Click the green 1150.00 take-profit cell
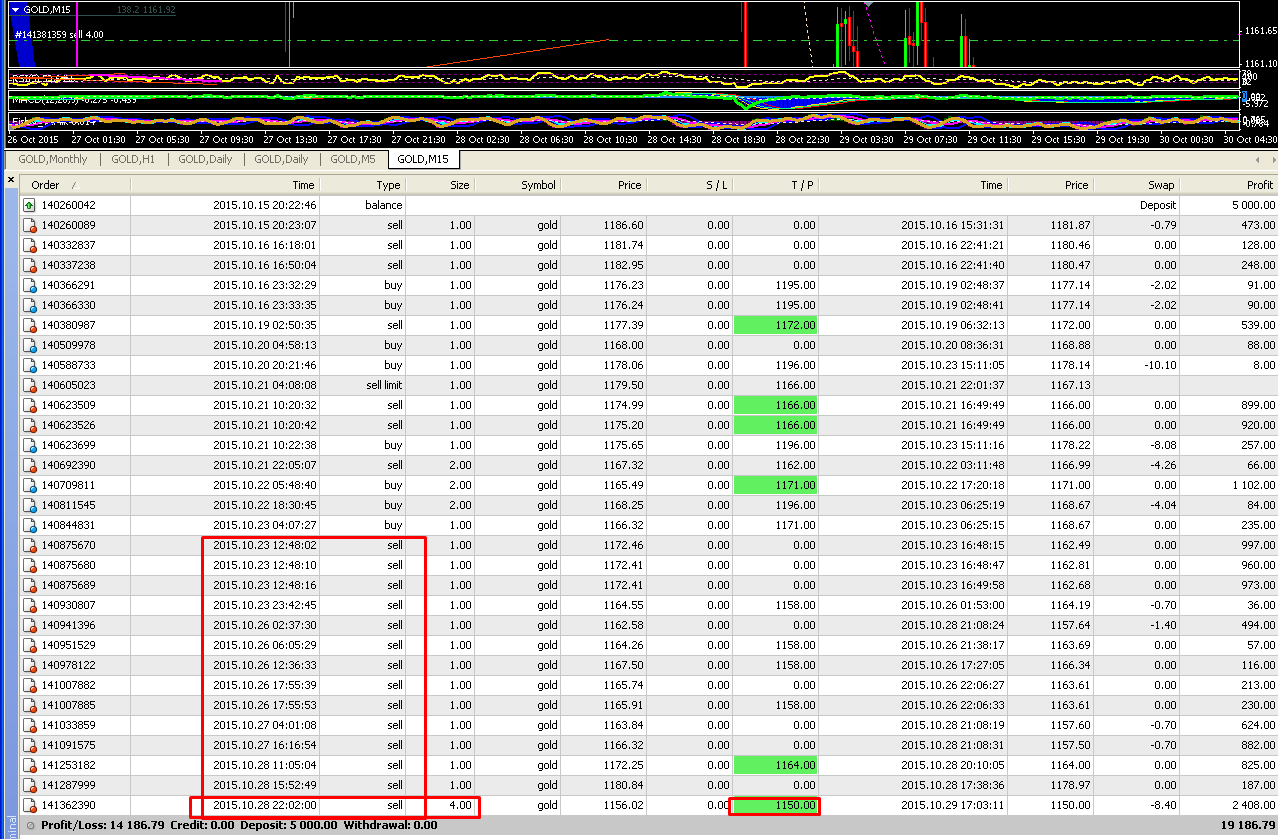Viewport: 1278px width, 839px height. [775, 805]
